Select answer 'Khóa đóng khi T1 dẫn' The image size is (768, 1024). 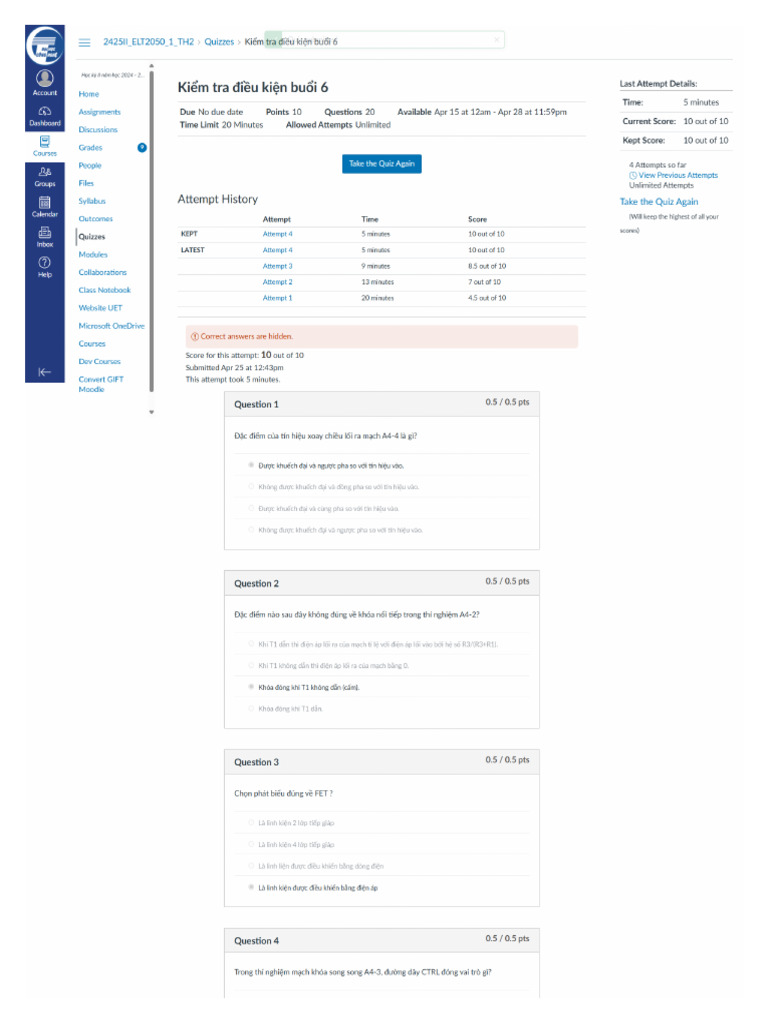point(251,709)
